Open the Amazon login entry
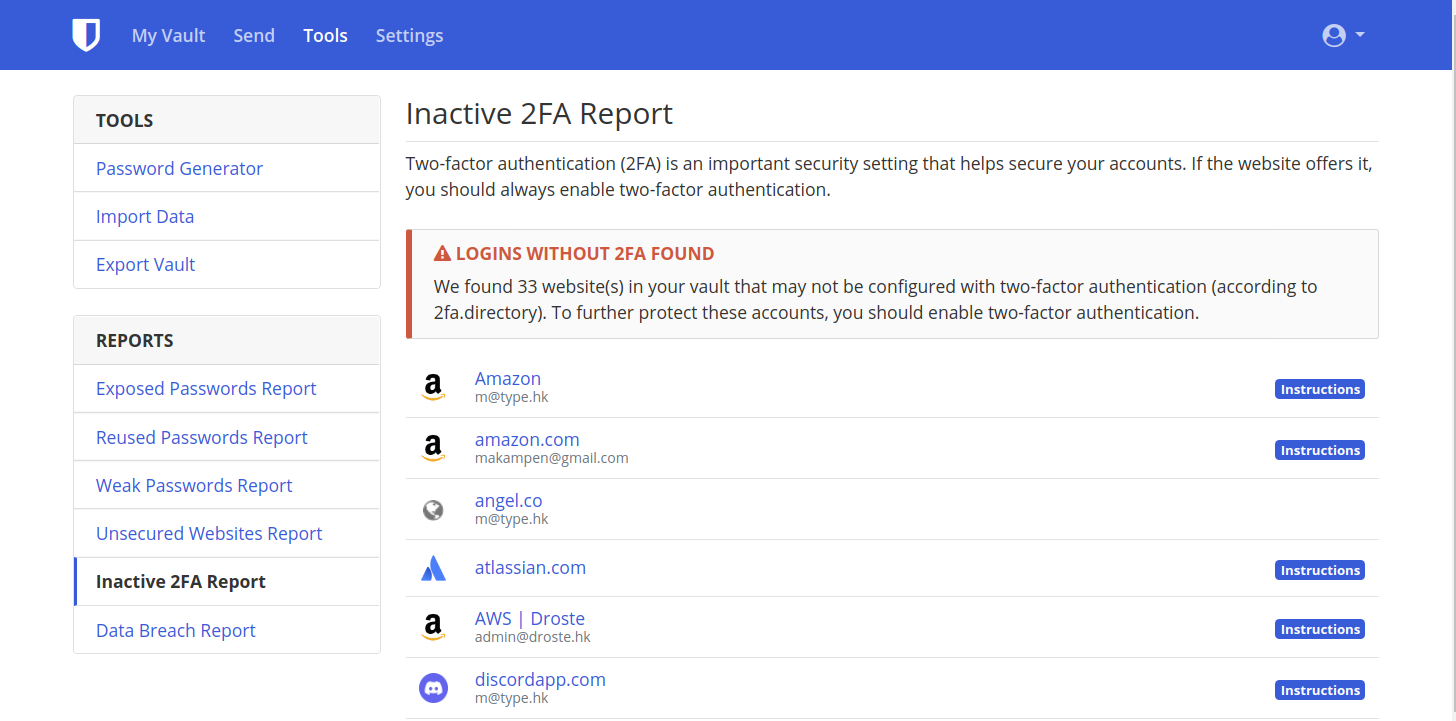The image size is (1456, 721). pyautogui.click(x=508, y=378)
